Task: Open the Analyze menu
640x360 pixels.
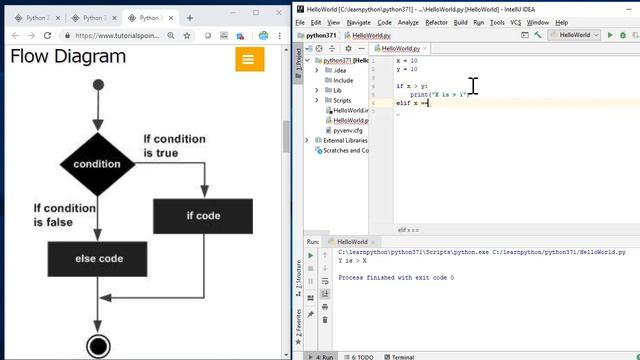Action: tap(408, 22)
